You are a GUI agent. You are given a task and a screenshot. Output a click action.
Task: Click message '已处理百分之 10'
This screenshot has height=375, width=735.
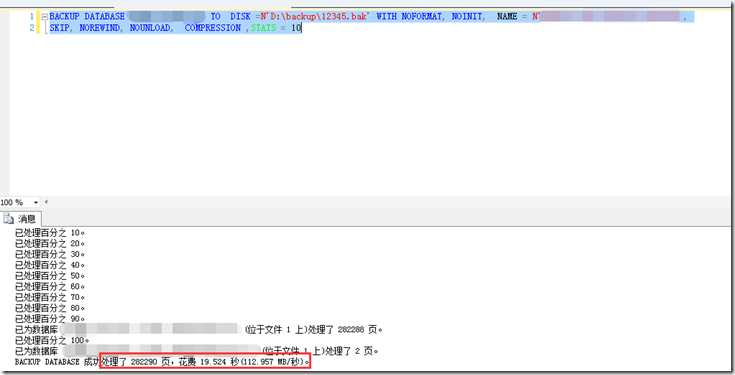point(50,233)
